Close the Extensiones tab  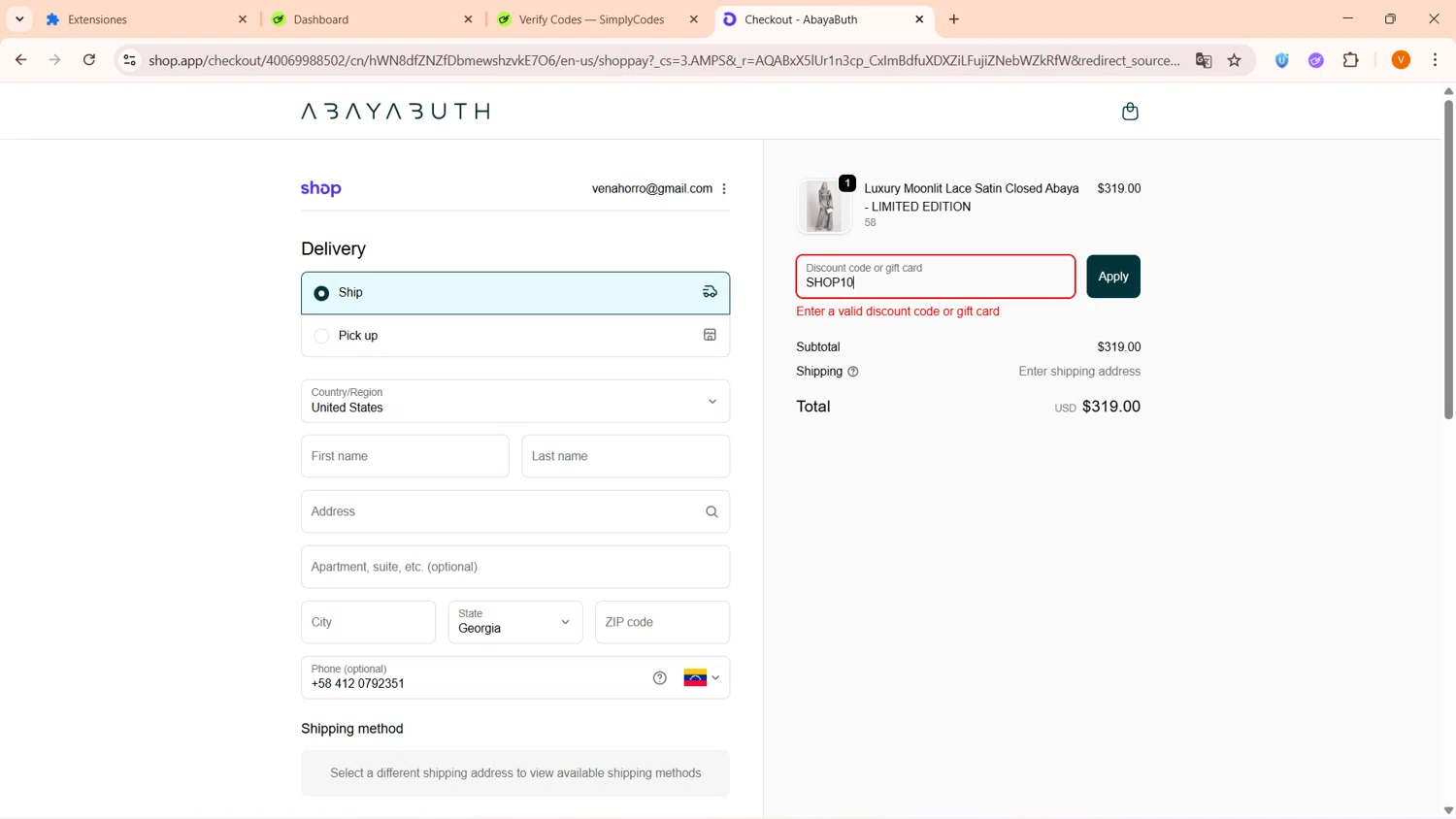(x=243, y=19)
